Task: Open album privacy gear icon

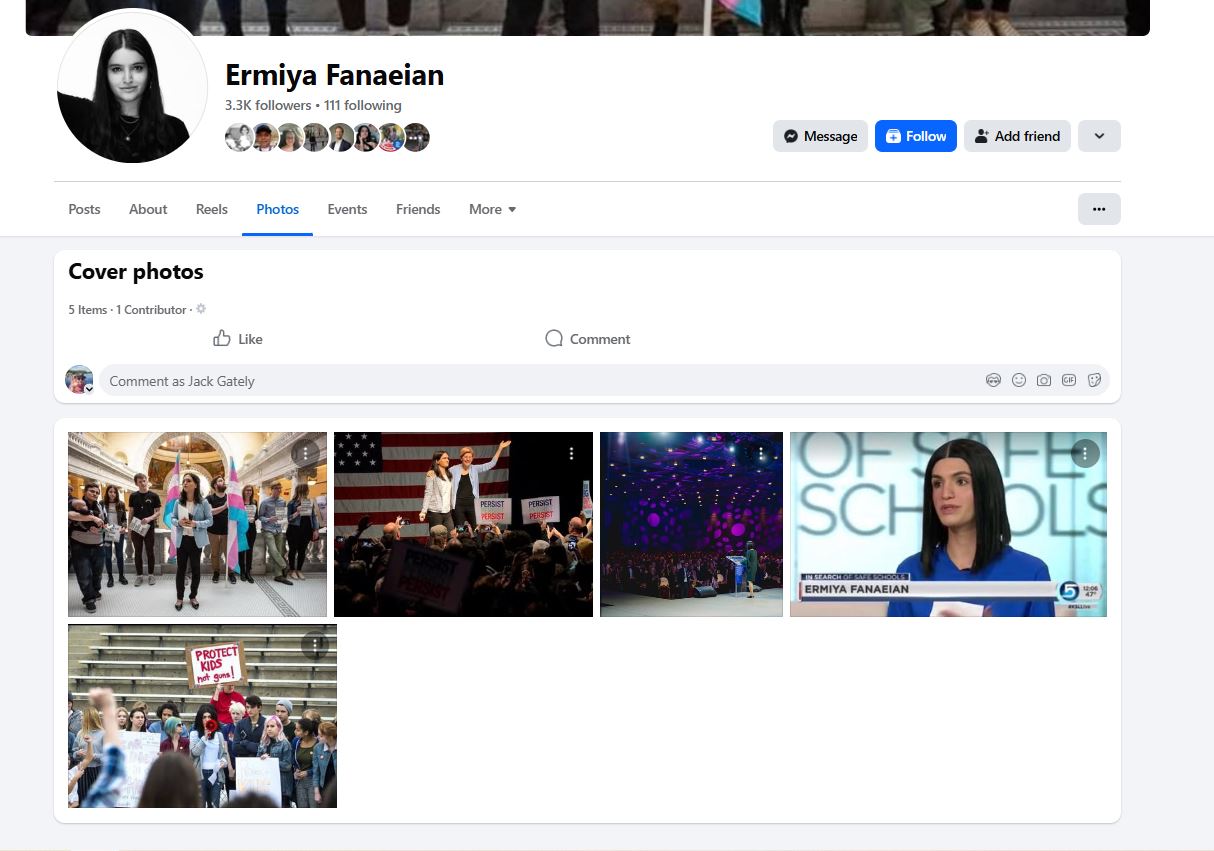Action: tap(201, 309)
